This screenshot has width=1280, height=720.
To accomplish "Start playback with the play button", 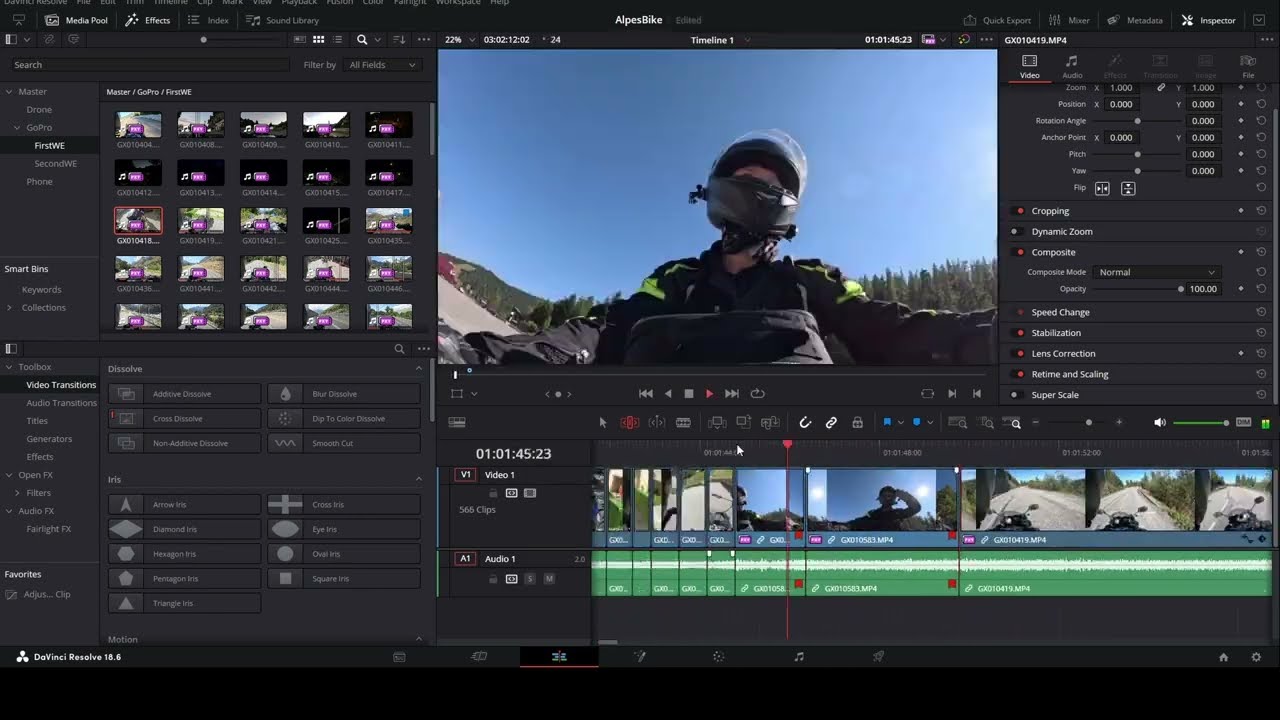I will pos(710,394).
